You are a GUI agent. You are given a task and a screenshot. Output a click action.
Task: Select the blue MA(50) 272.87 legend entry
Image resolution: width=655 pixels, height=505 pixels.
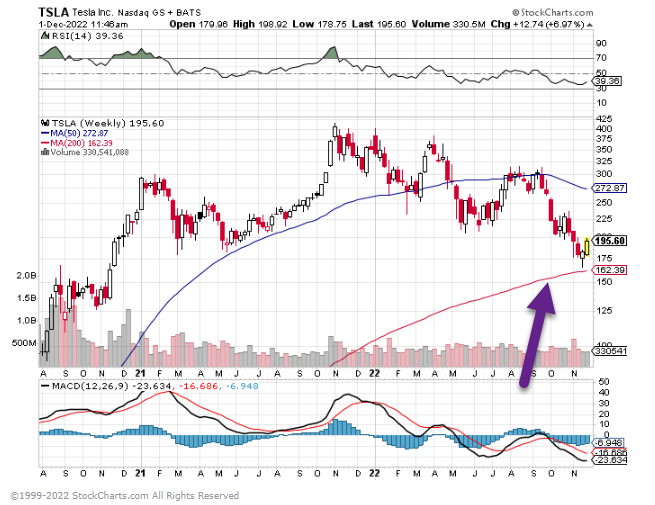tap(74, 133)
